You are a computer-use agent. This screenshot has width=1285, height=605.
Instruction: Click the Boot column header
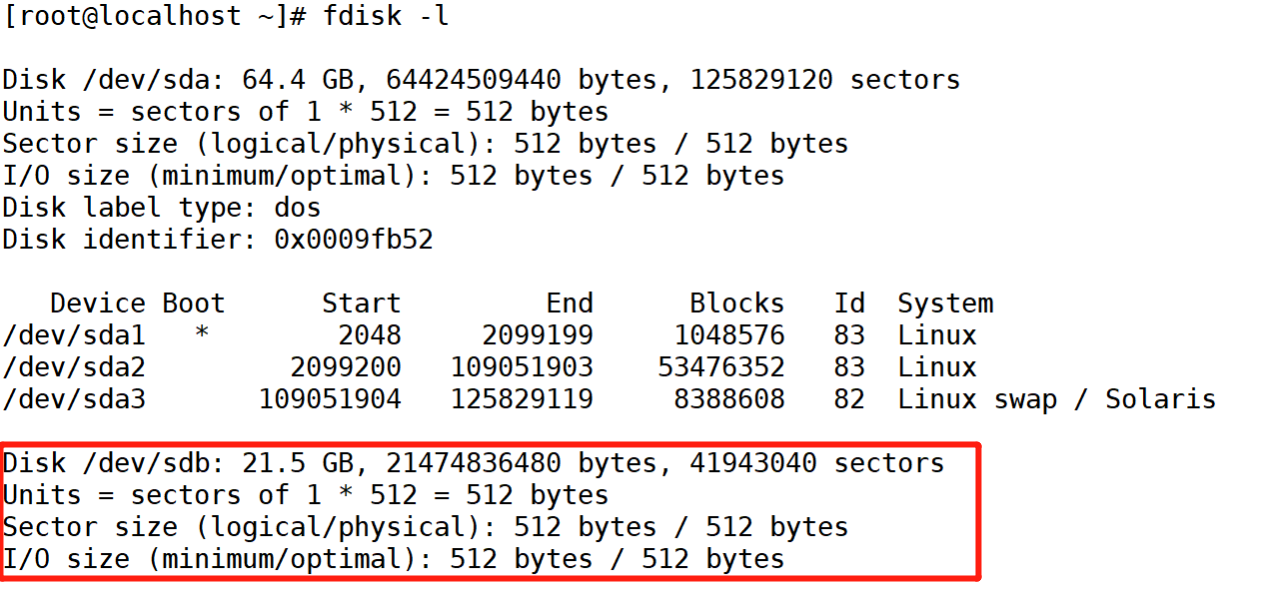(194, 303)
